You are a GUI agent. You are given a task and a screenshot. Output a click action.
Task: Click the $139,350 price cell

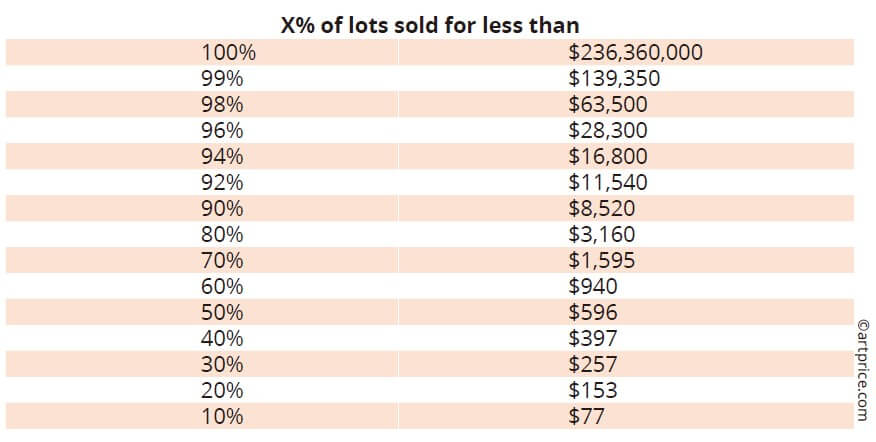[614, 77]
